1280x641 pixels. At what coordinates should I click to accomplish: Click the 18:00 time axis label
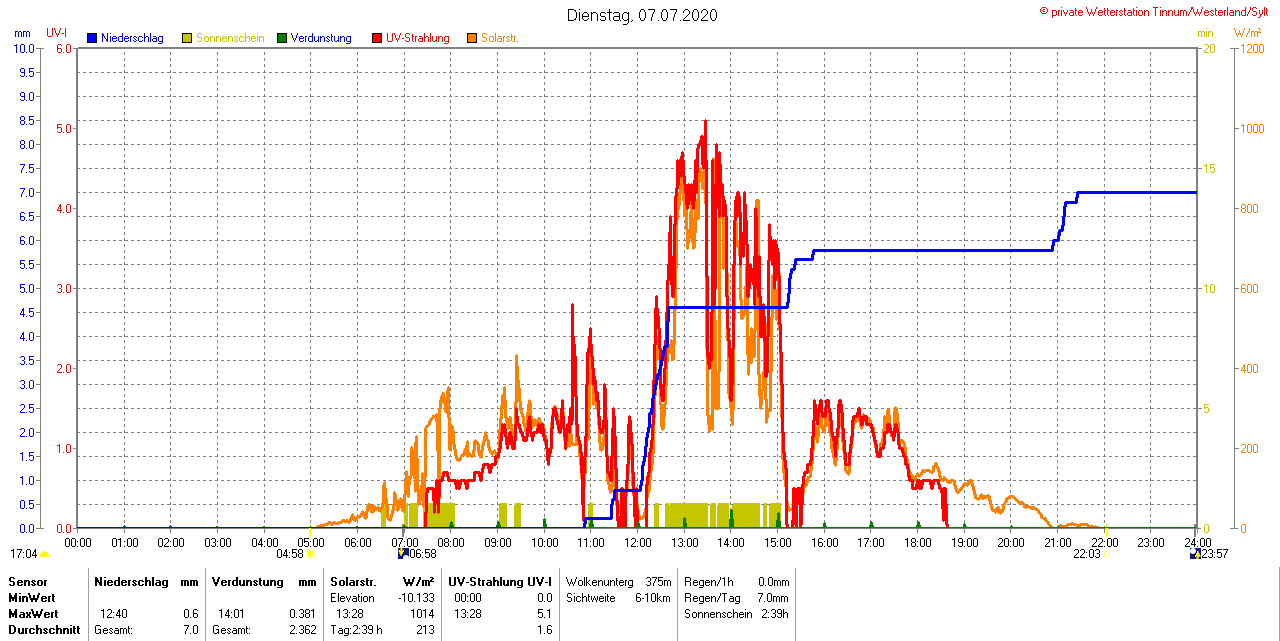(917, 543)
